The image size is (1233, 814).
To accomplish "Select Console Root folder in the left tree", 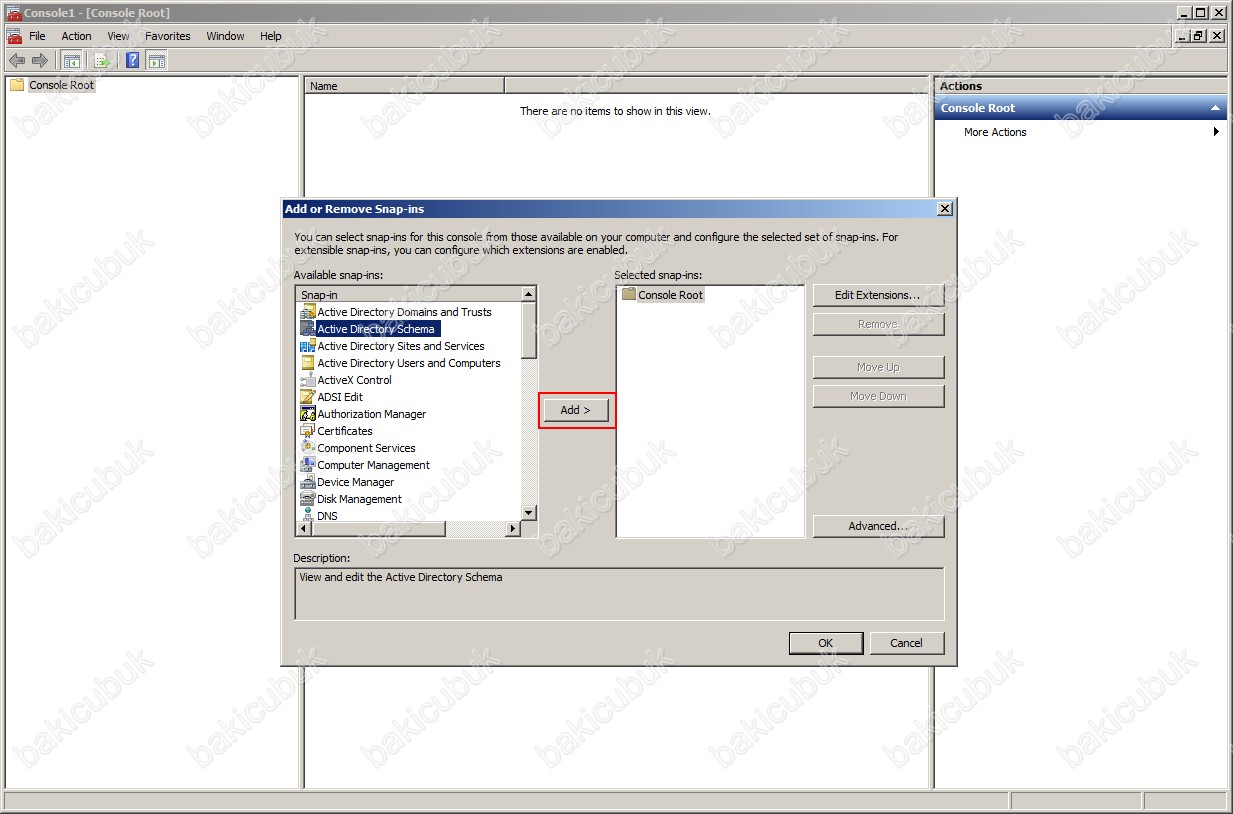I will pyautogui.click(x=52, y=85).
